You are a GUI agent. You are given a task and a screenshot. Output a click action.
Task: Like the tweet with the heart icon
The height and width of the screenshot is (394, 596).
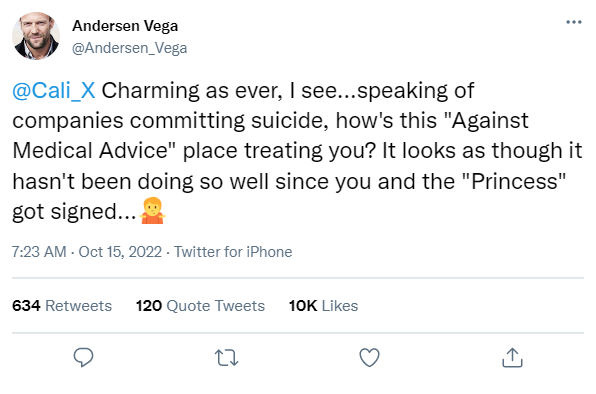pos(369,357)
